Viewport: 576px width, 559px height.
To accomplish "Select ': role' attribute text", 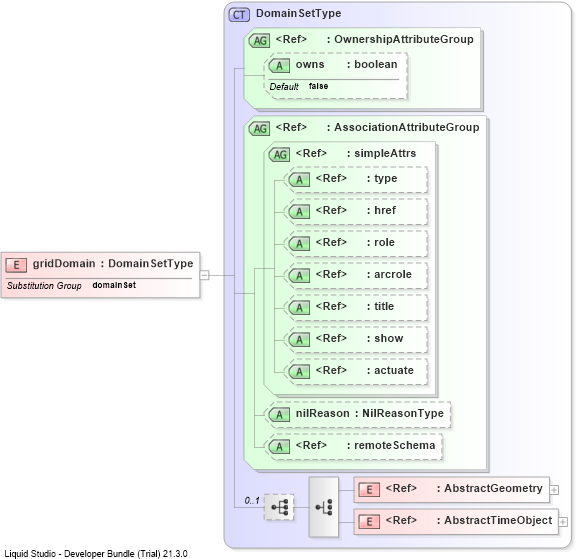I will point(381,242).
